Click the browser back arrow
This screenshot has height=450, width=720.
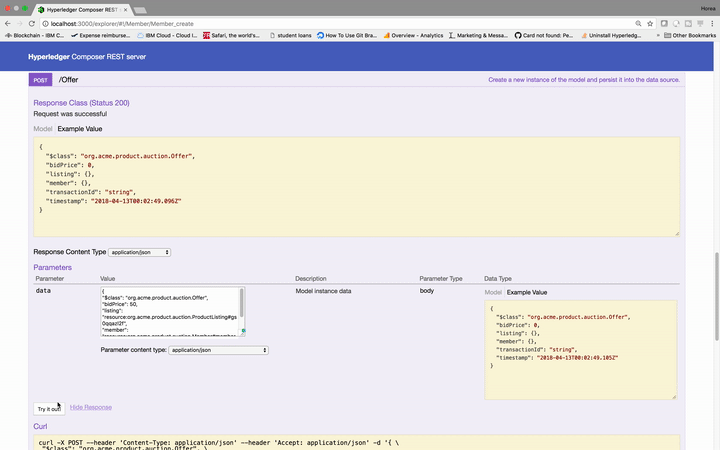point(8,22)
